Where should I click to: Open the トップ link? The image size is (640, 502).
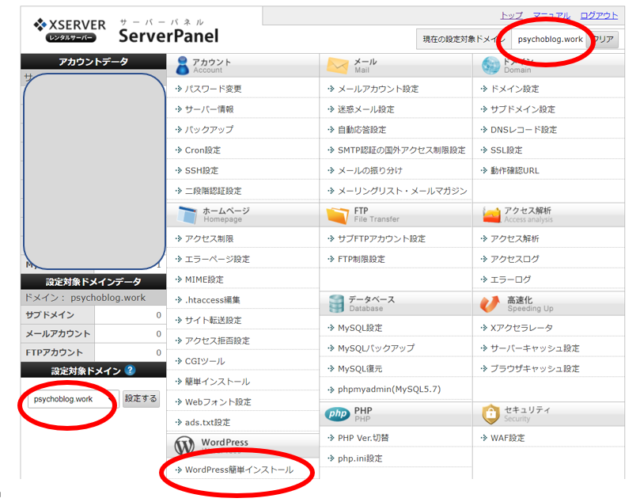(x=511, y=16)
